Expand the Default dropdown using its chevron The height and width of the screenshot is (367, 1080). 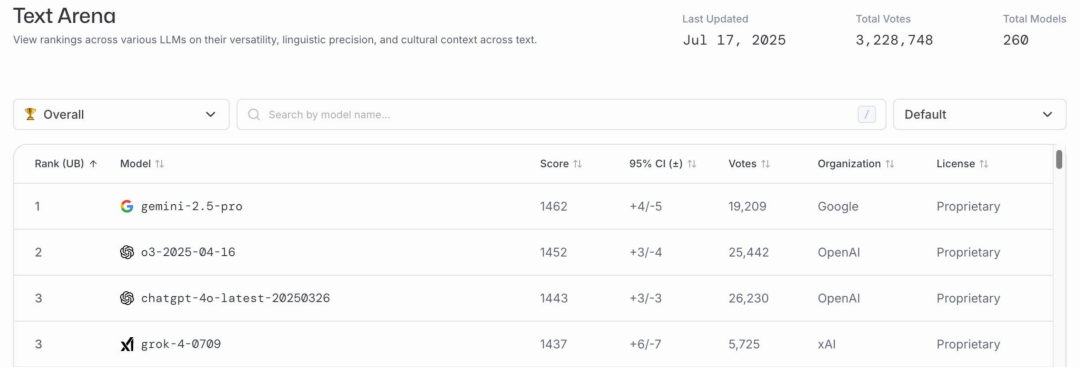point(1048,114)
